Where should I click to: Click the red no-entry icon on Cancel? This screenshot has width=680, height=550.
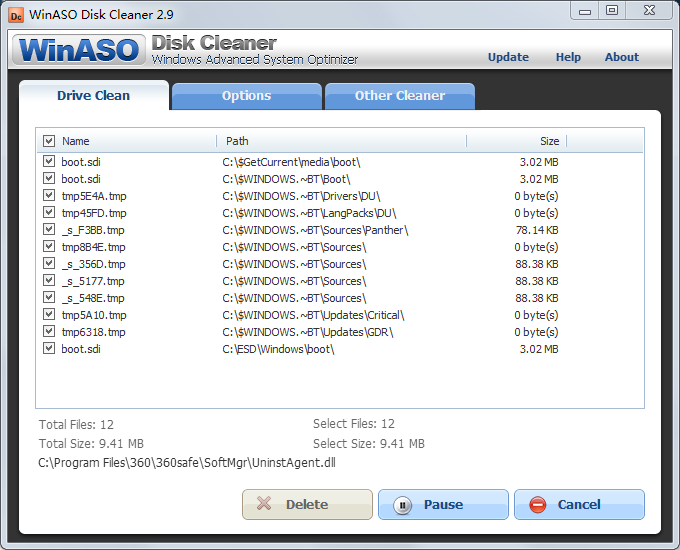538,505
